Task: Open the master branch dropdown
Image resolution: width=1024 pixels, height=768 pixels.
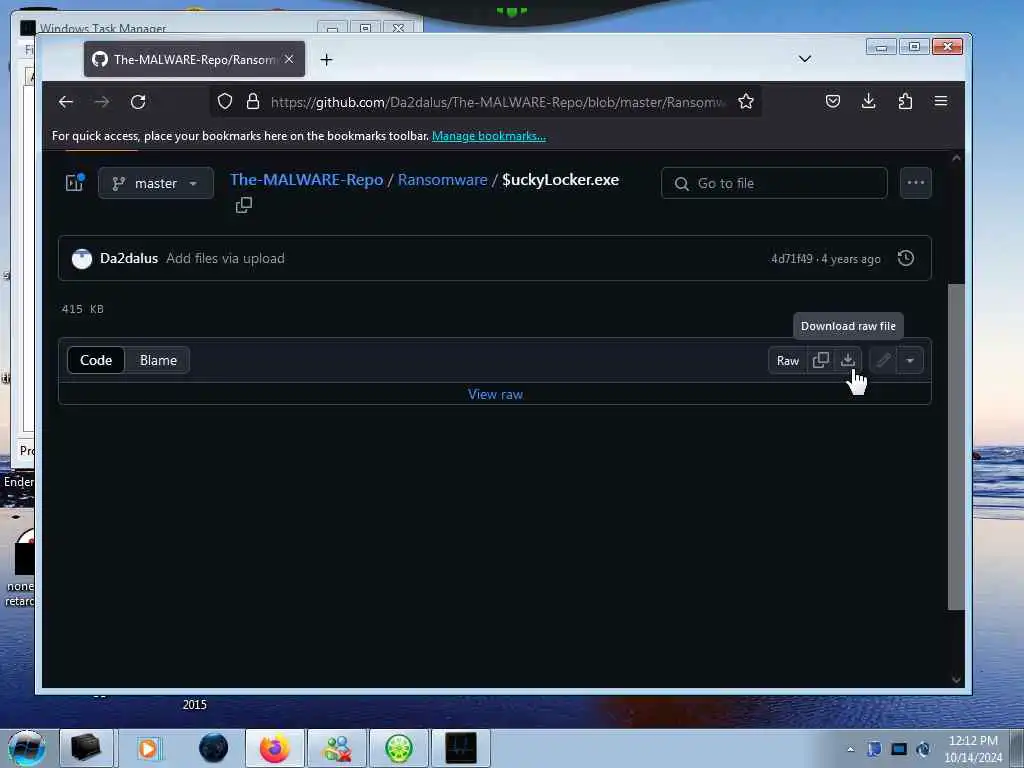Action: click(x=155, y=183)
